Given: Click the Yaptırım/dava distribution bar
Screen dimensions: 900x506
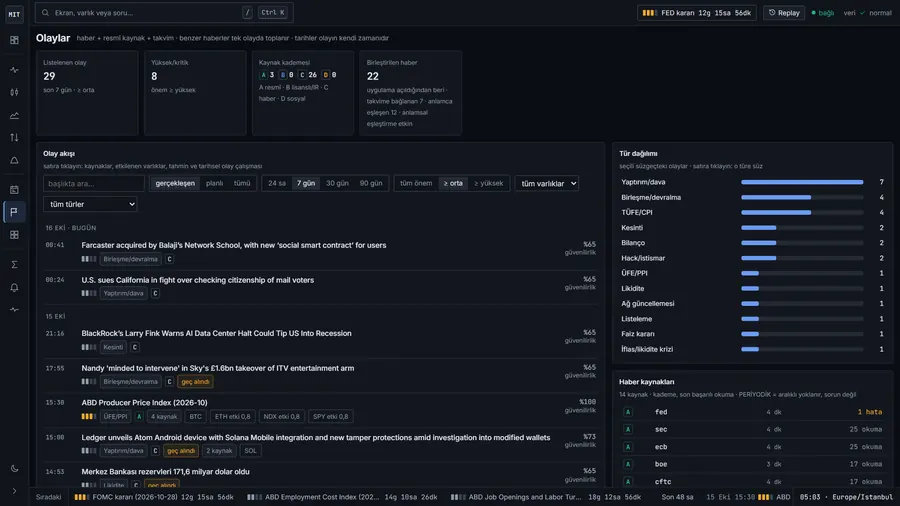Looking at the screenshot, I should point(802,182).
